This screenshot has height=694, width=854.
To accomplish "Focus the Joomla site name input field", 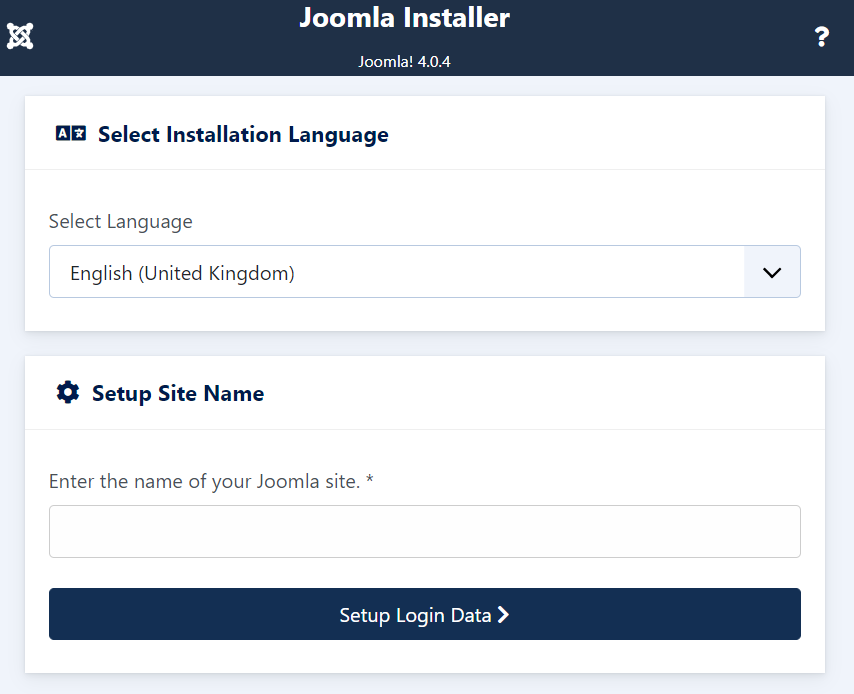I will click(425, 531).
